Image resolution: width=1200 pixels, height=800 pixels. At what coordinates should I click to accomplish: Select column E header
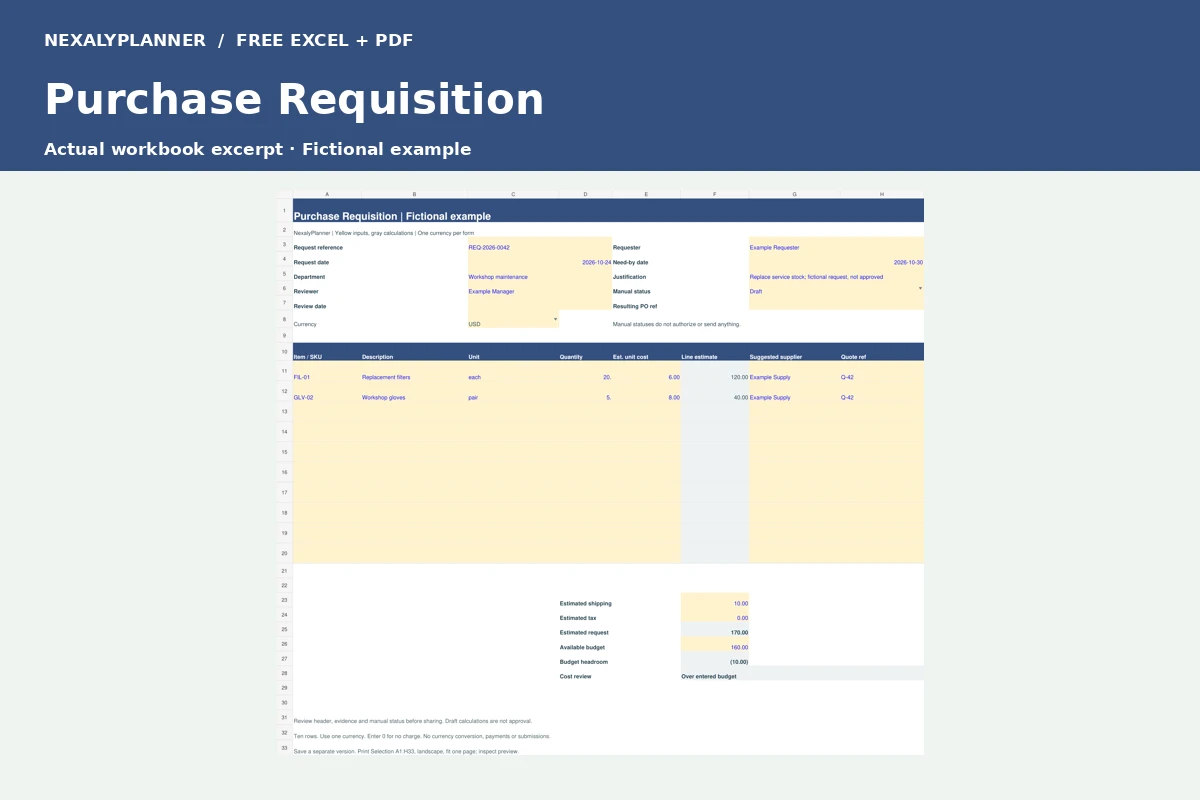coord(646,194)
